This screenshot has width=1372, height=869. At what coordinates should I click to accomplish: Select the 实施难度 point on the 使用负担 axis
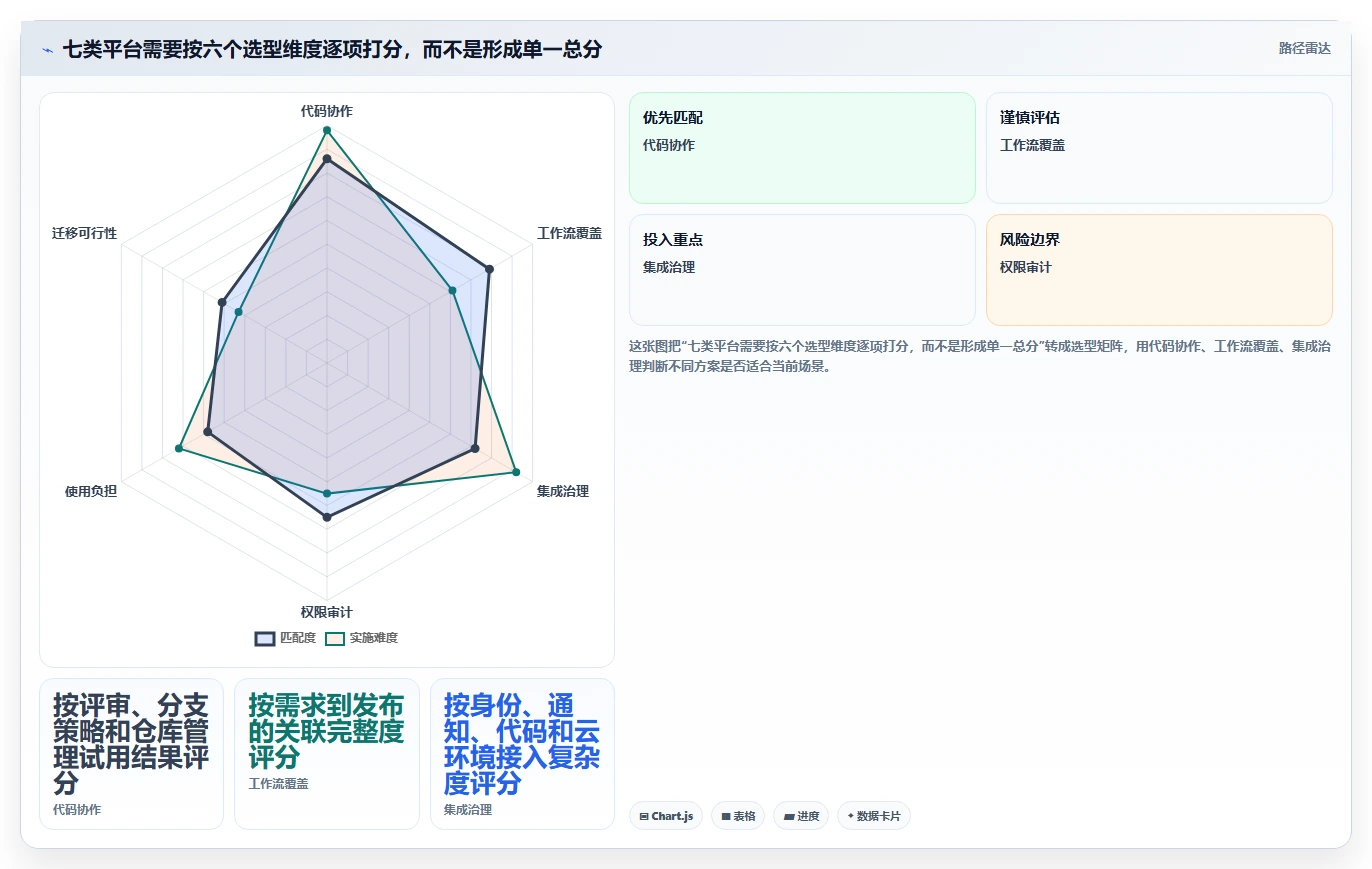pyautogui.click(x=178, y=448)
